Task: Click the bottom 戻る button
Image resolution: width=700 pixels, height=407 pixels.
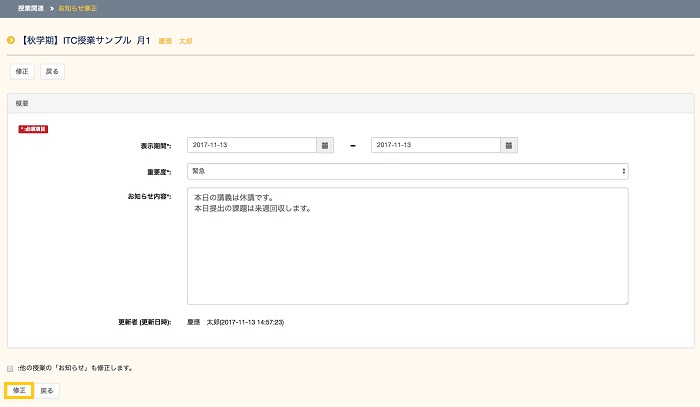Action: pos(47,390)
